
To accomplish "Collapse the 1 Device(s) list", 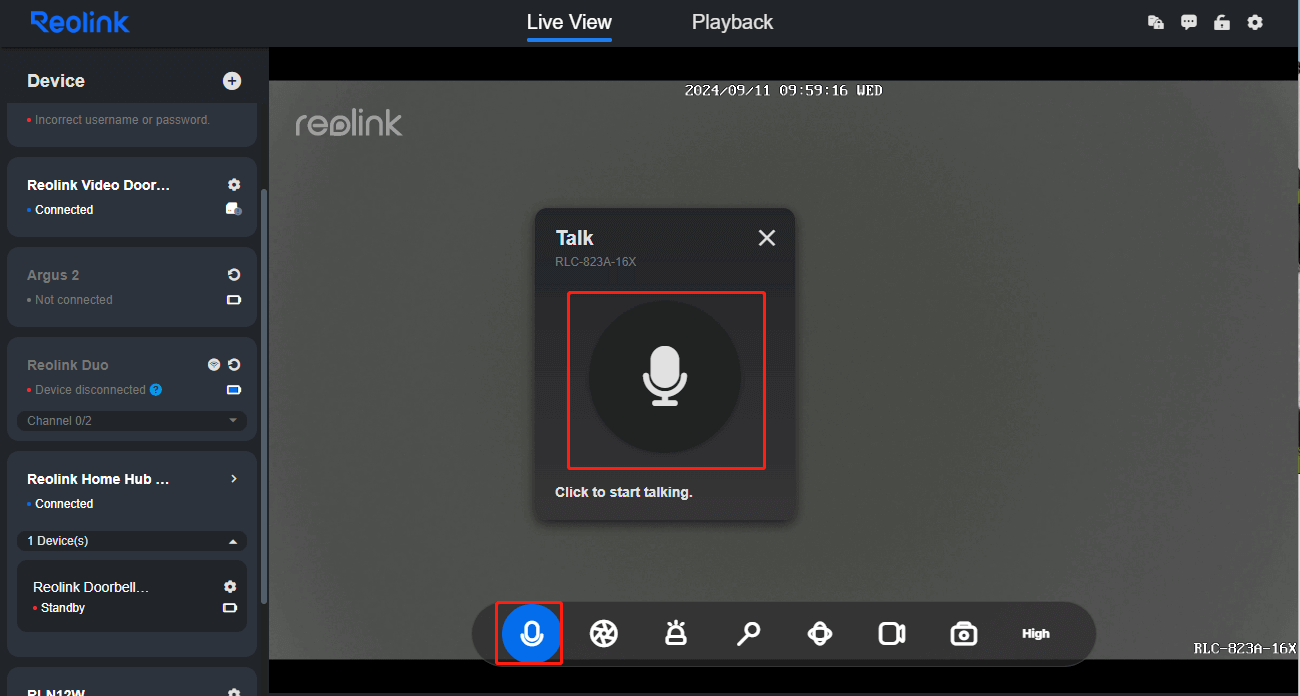I will click(132, 541).
